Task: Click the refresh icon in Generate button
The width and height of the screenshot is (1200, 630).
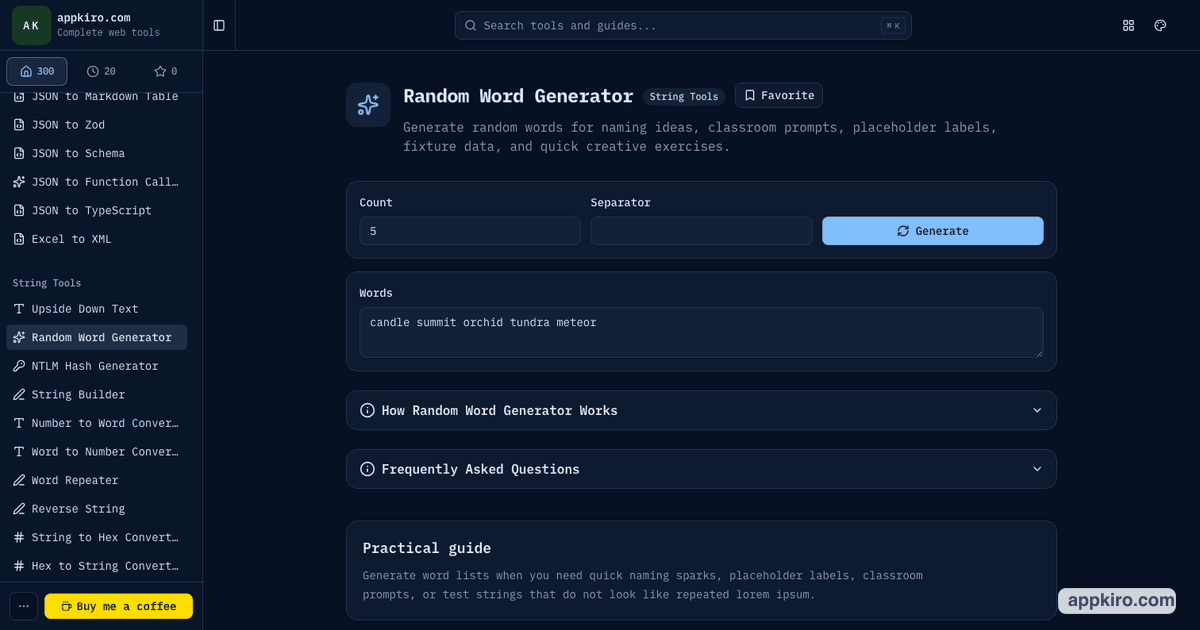Action: click(x=903, y=231)
